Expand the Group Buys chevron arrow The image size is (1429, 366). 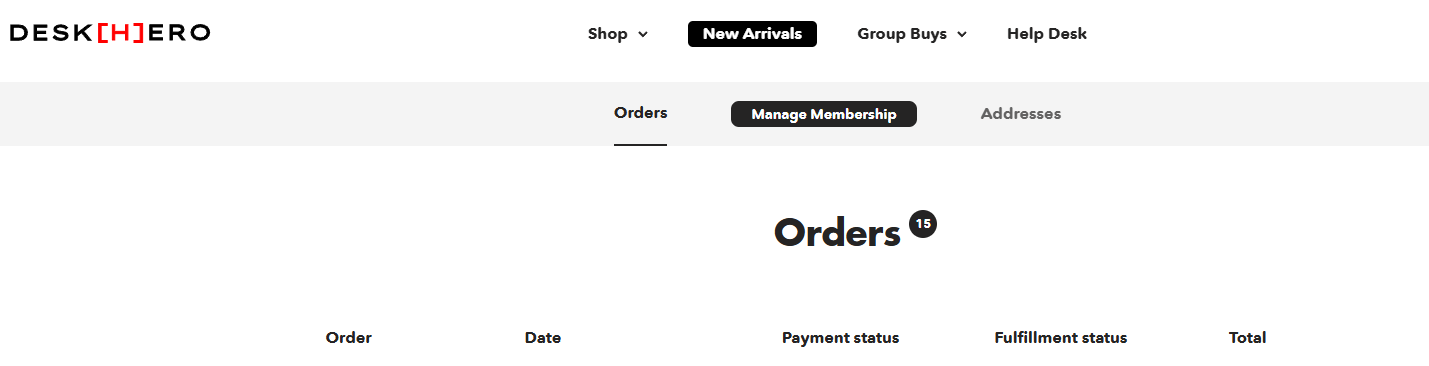click(962, 34)
